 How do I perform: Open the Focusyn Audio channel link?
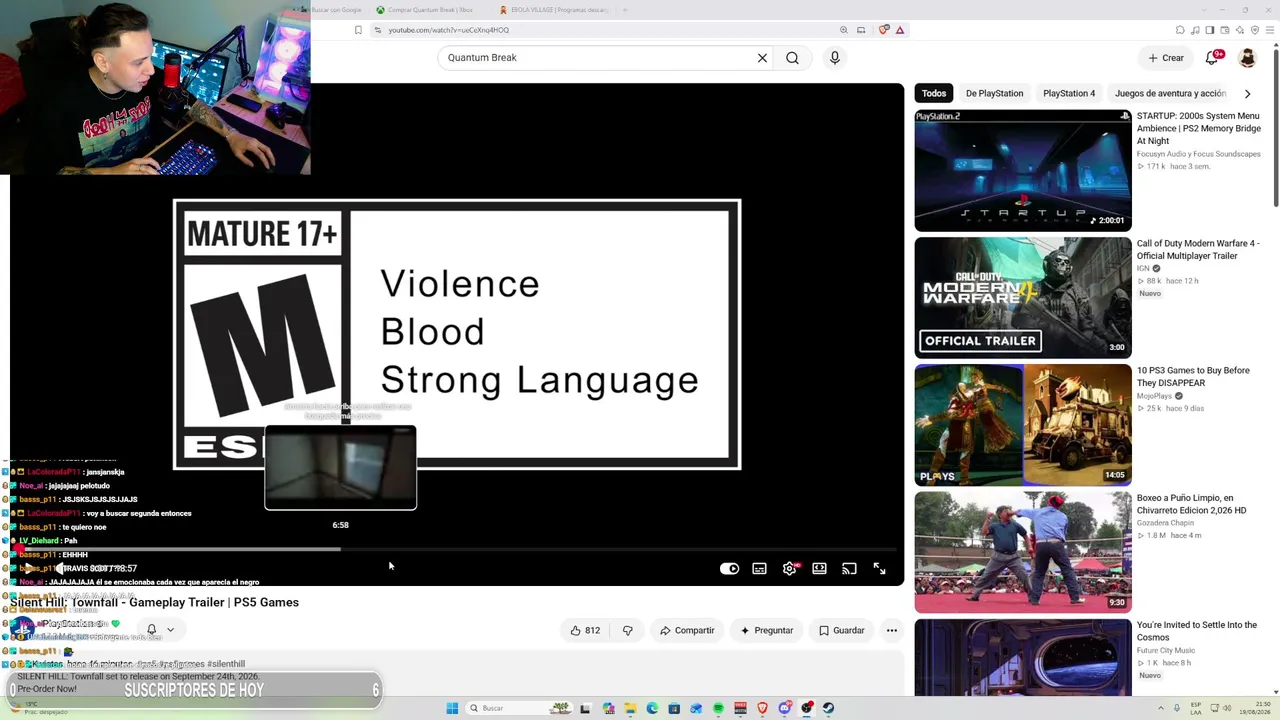(1198, 154)
